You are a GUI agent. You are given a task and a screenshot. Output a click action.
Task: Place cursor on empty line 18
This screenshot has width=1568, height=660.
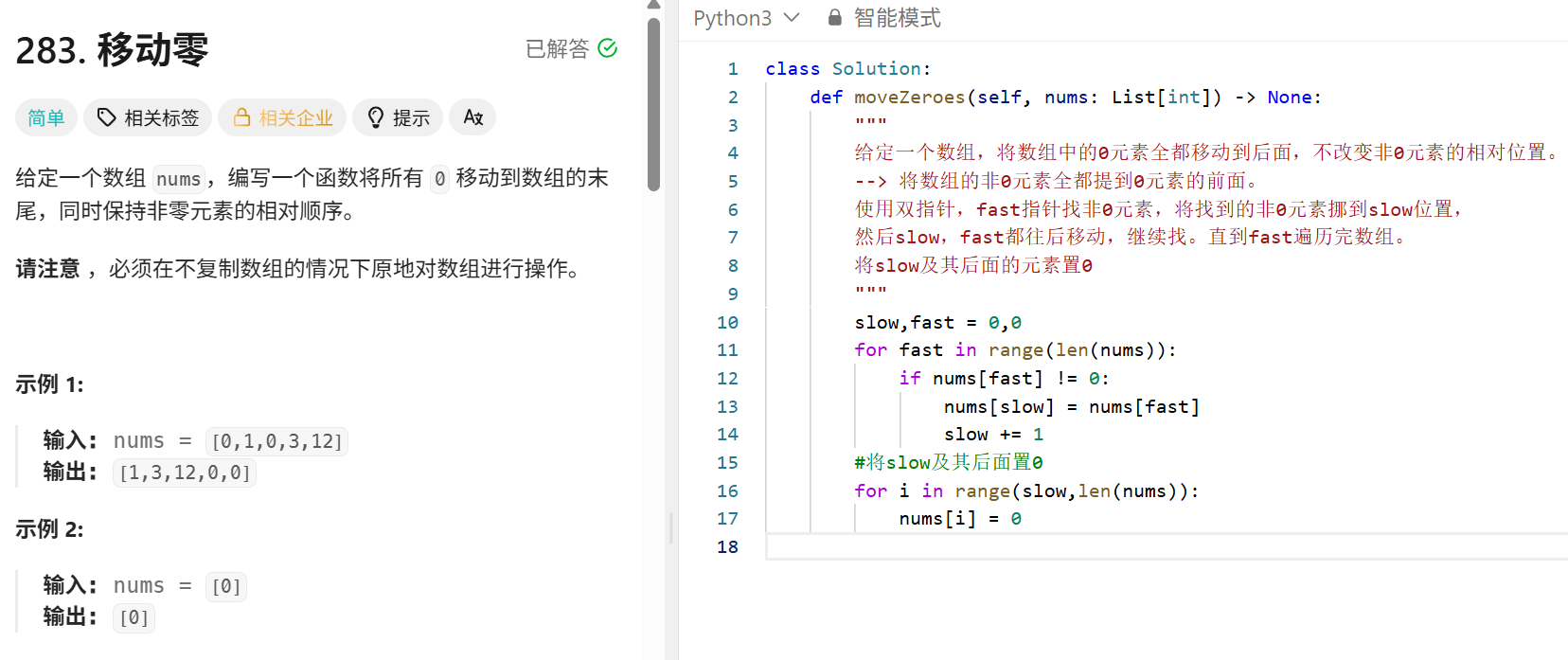(x=1167, y=547)
